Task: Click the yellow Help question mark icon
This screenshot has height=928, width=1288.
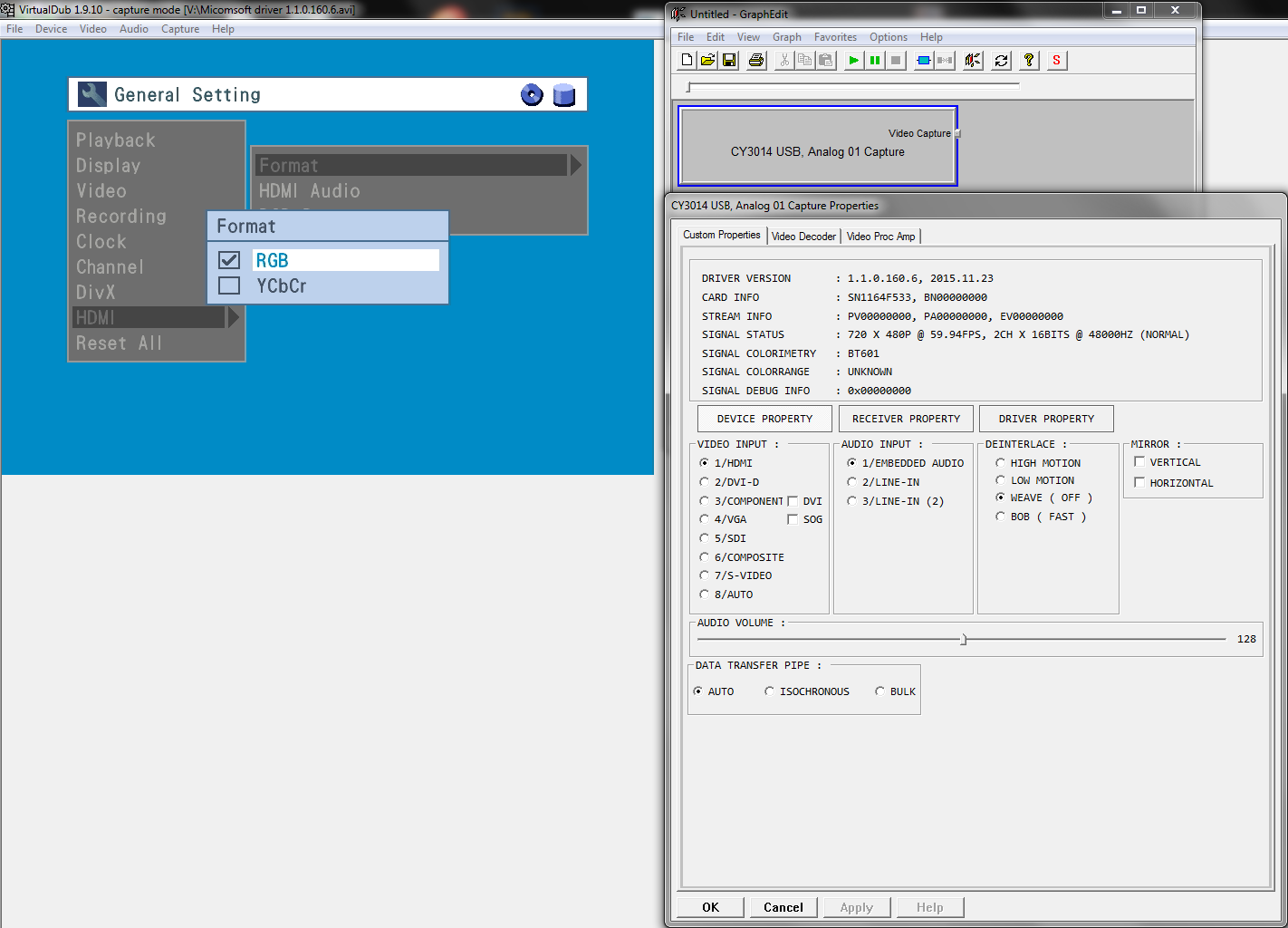Action: [x=1029, y=61]
